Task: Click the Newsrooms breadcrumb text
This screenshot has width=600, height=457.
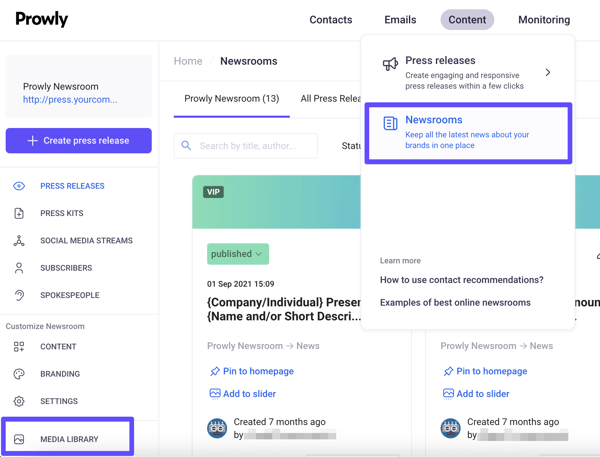Action: (x=249, y=61)
